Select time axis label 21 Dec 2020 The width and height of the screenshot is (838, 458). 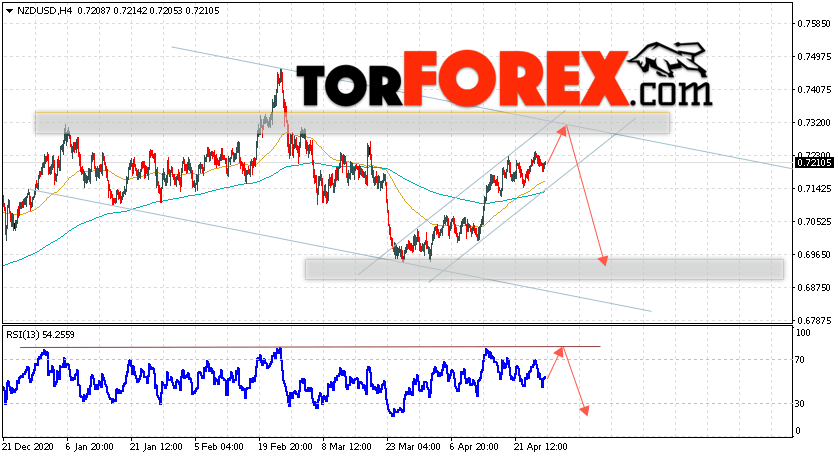(x=26, y=447)
